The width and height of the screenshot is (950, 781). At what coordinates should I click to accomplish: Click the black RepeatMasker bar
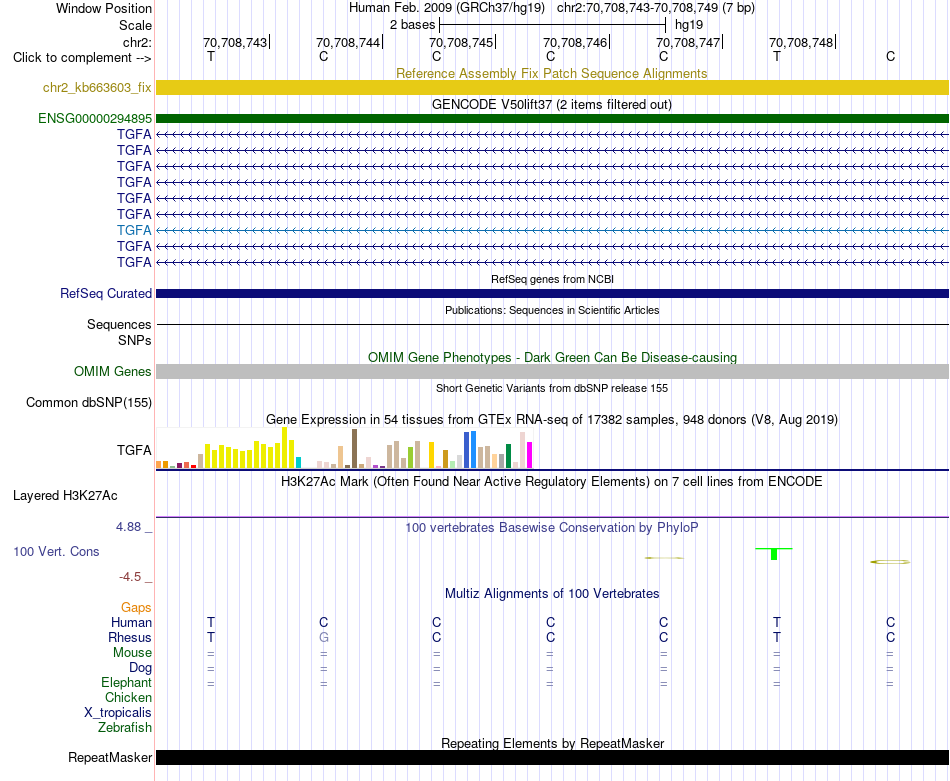(552, 757)
